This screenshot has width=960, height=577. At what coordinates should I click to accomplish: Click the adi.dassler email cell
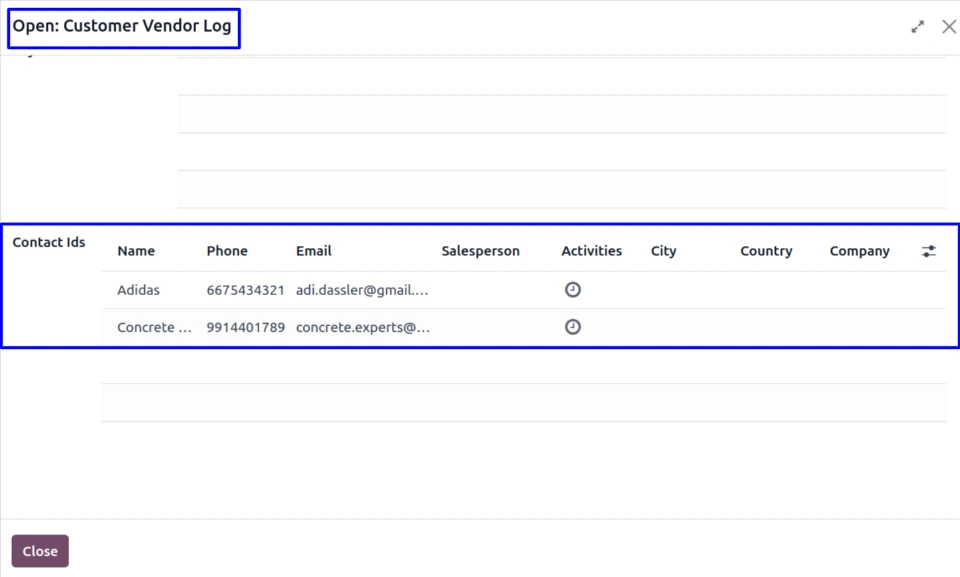tap(362, 290)
